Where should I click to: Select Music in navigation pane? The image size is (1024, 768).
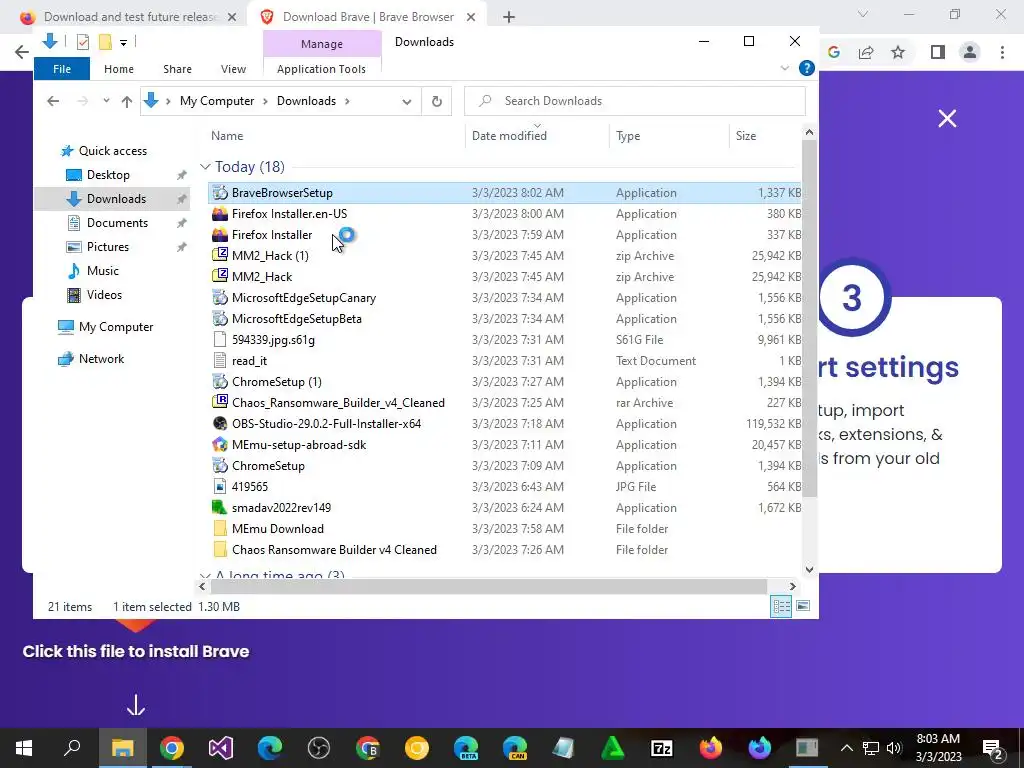point(103,271)
